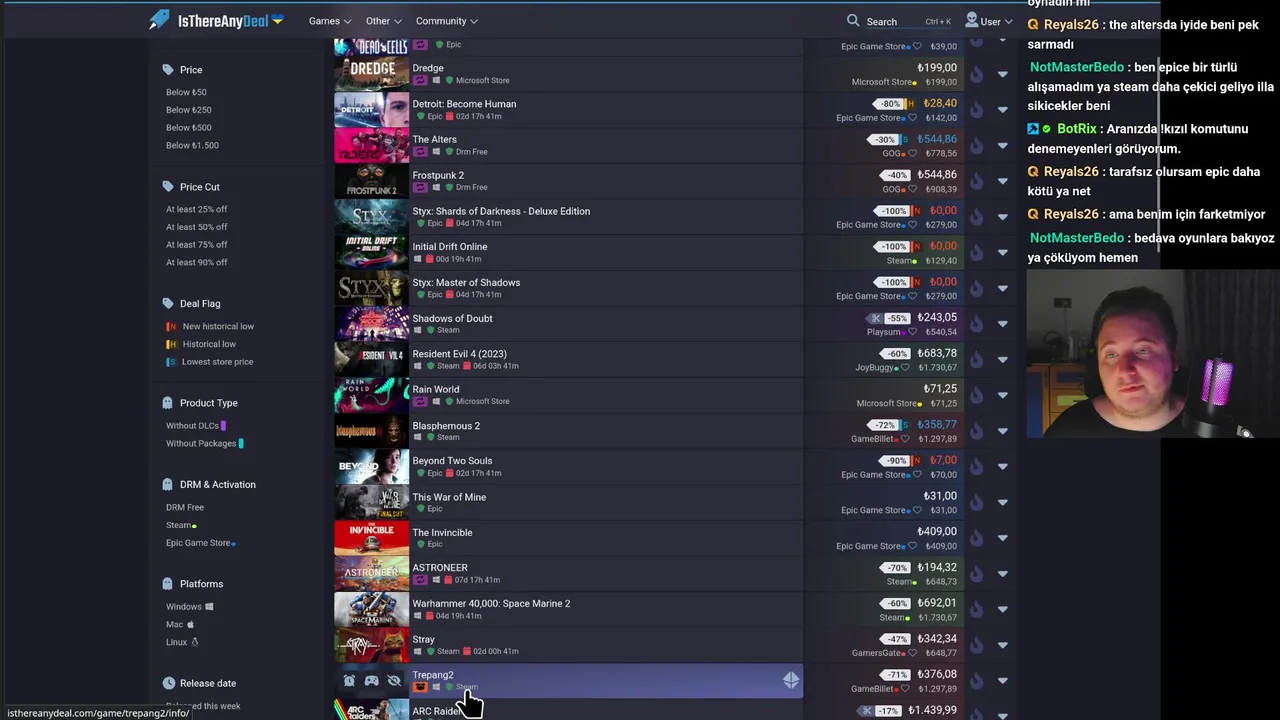Toggle the Mac platform filter
The width and height of the screenshot is (1280, 720).
click(x=180, y=625)
